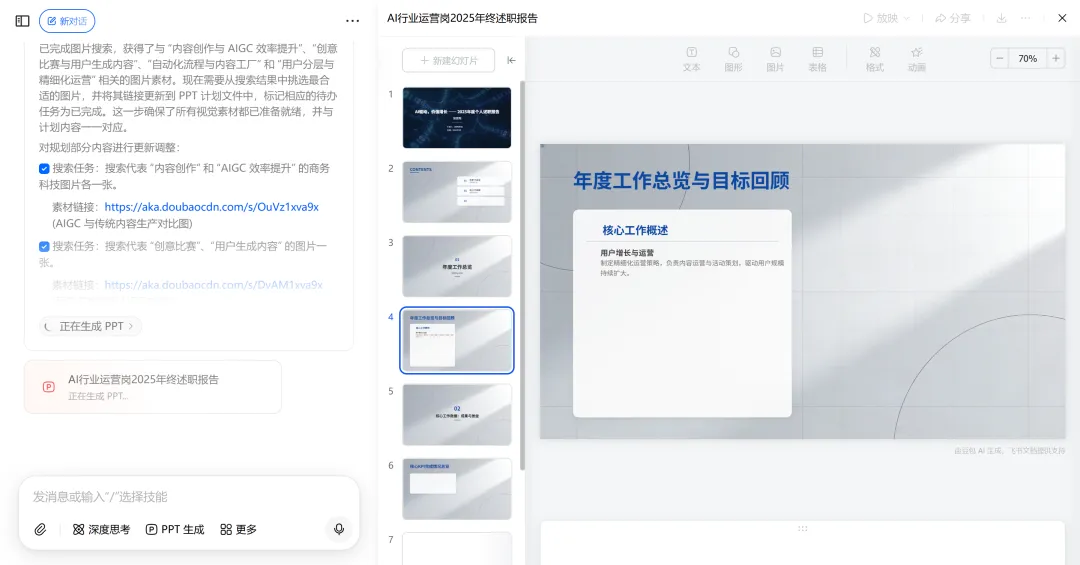Open the OuVz1xva9x material link

(x=211, y=207)
